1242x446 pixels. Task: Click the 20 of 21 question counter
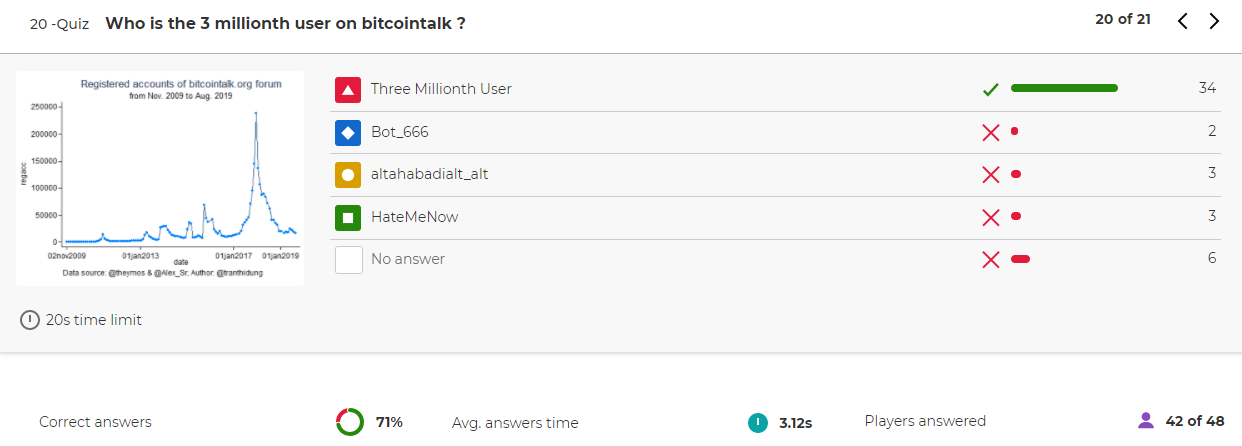click(x=1123, y=19)
